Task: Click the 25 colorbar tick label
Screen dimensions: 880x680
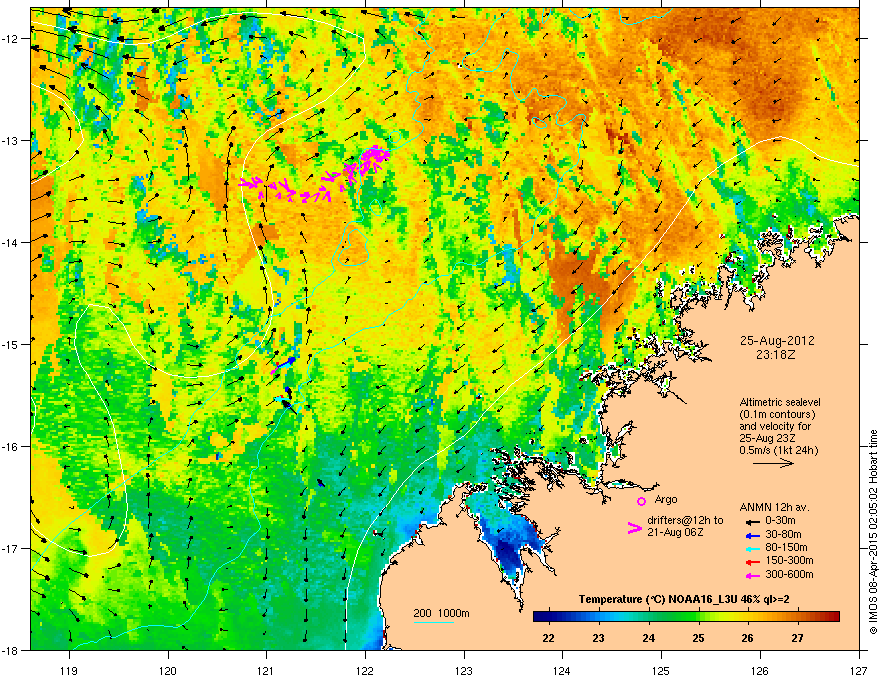Action: [698, 638]
